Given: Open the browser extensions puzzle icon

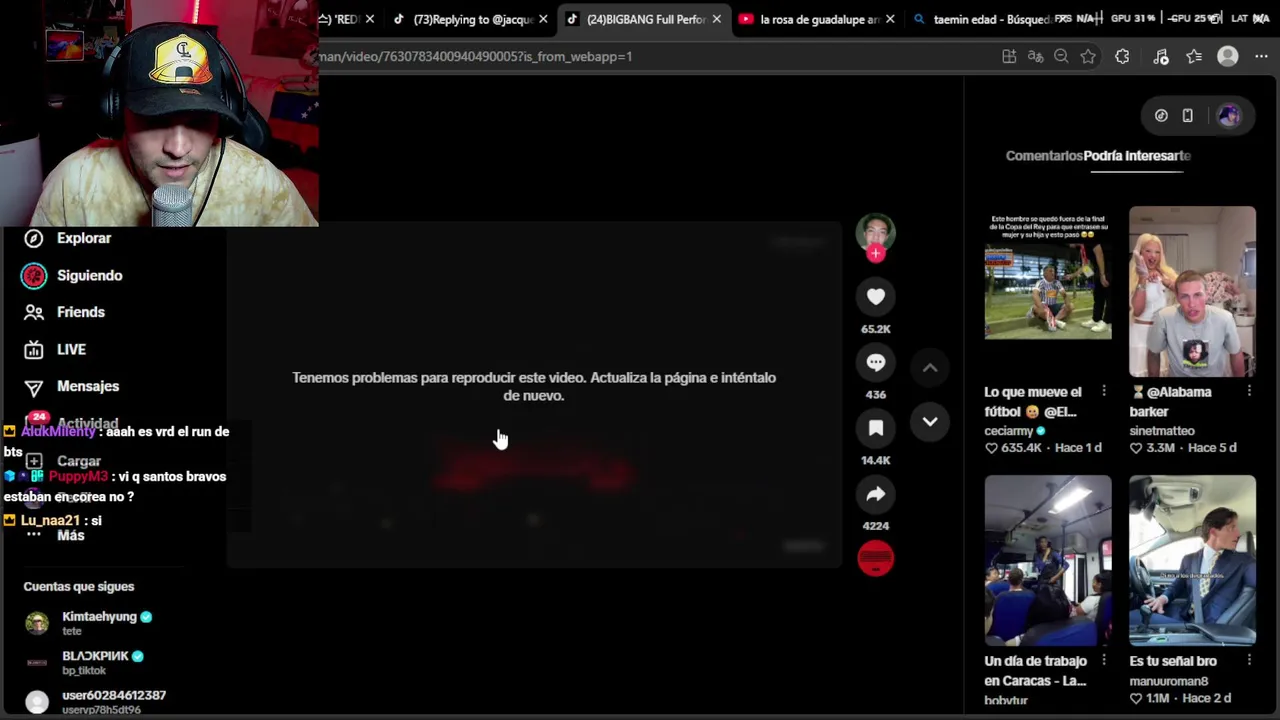Looking at the screenshot, I should point(1122,57).
